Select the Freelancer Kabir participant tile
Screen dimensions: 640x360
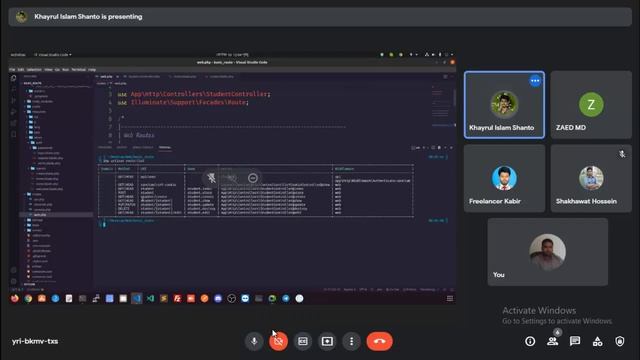[x=504, y=178]
